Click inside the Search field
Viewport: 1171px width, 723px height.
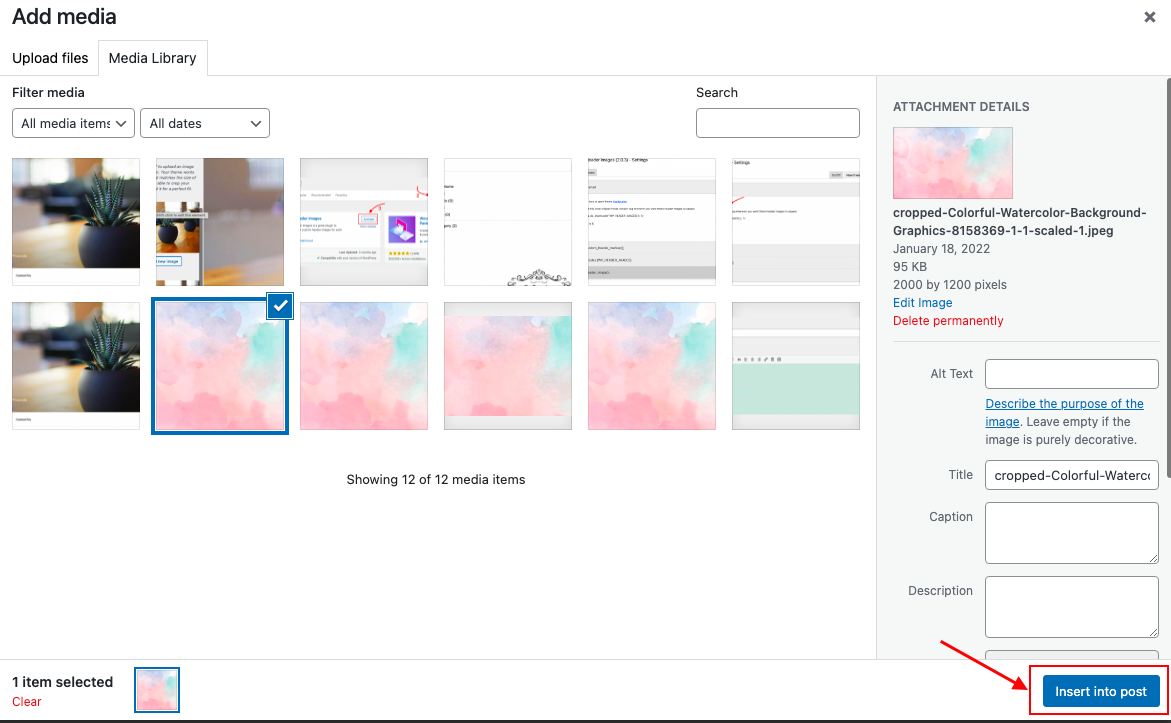pyautogui.click(x=777, y=122)
